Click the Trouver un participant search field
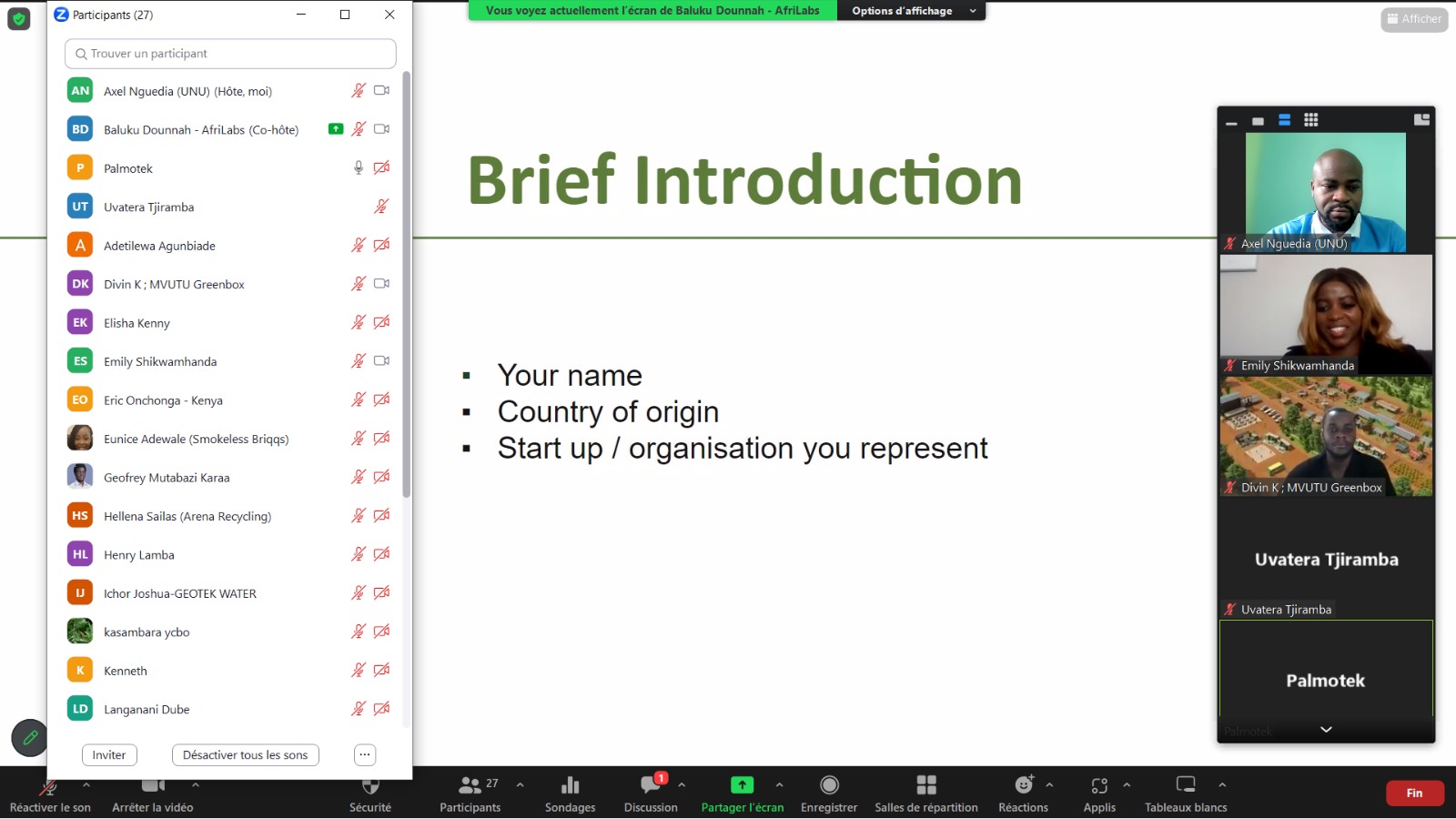Screen dimensions: 1456x819 coord(230,54)
